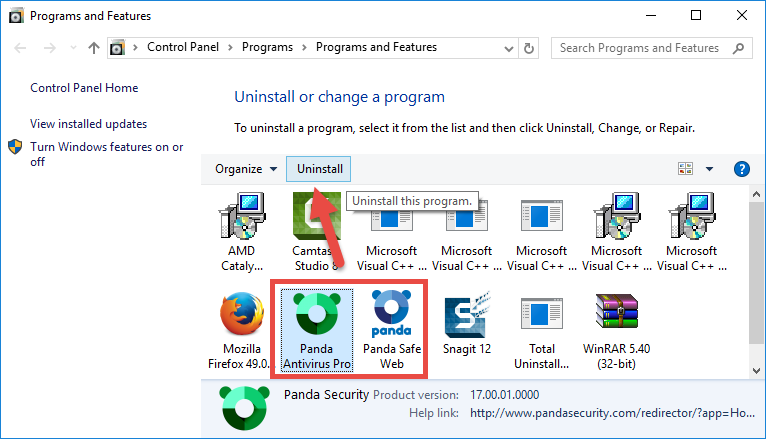The width and height of the screenshot is (766, 439).
Task: Click the search magnifier icon
Action: pyautogui.click(x=738, y=48)
